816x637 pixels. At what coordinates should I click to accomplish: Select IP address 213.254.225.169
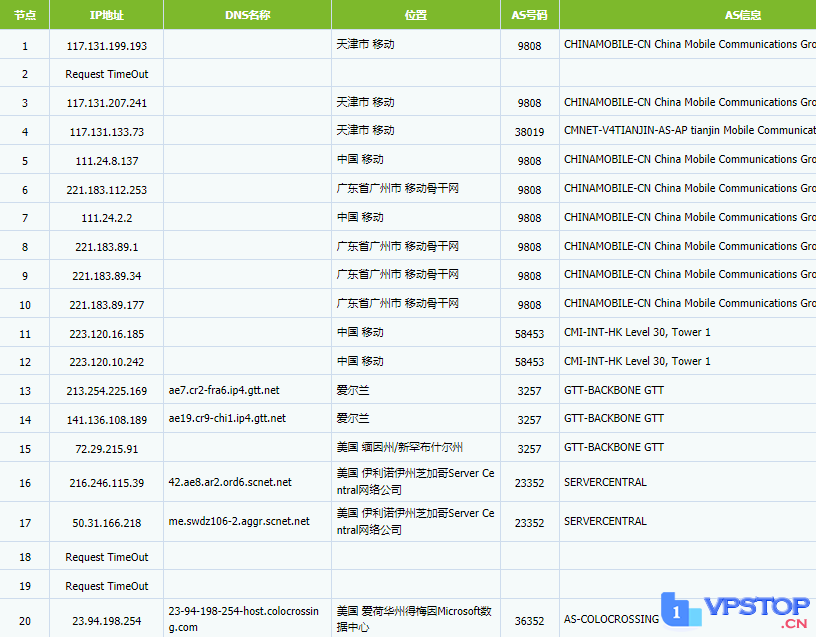(107, 391)
